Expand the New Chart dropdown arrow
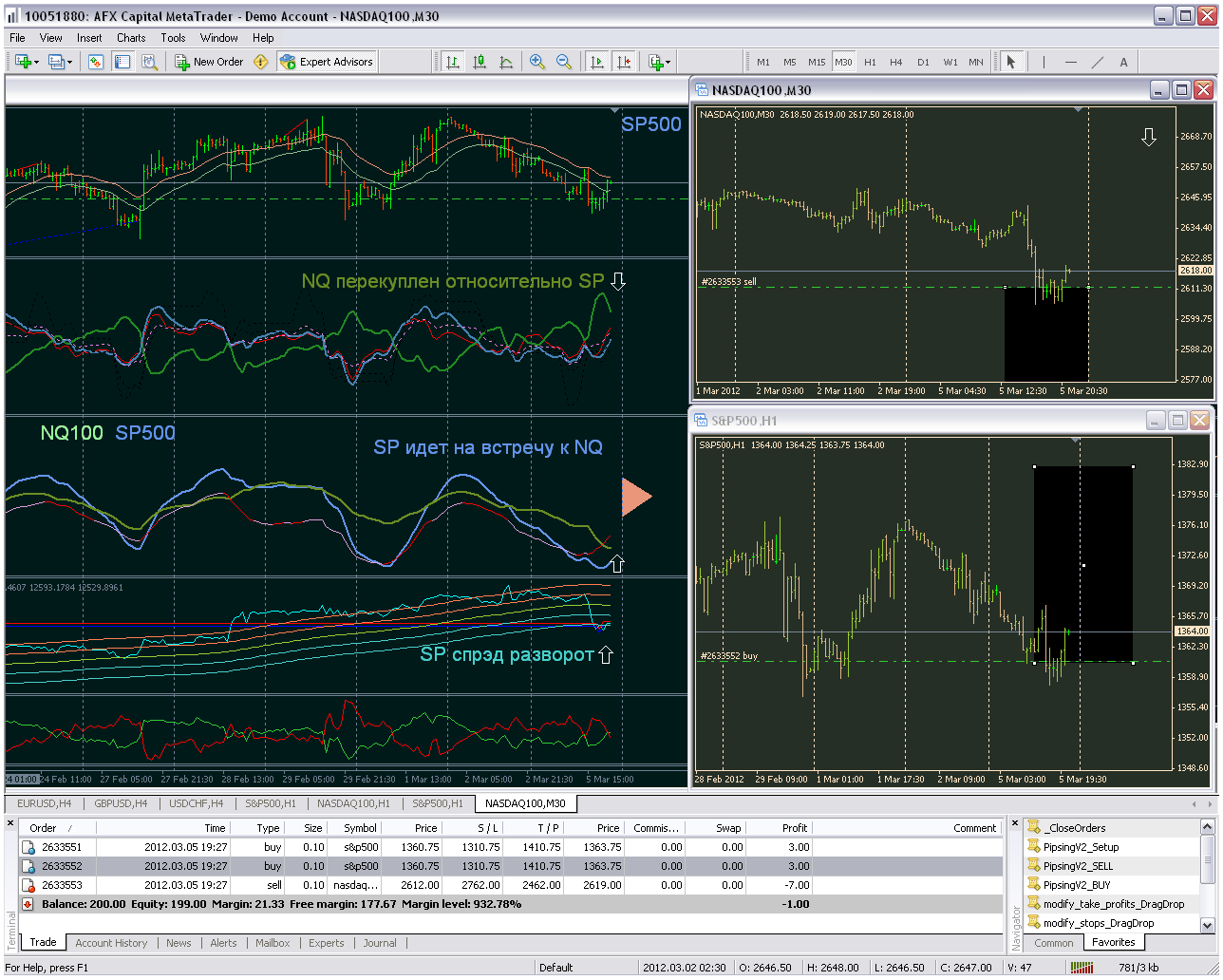 click(x=36, y=63)
